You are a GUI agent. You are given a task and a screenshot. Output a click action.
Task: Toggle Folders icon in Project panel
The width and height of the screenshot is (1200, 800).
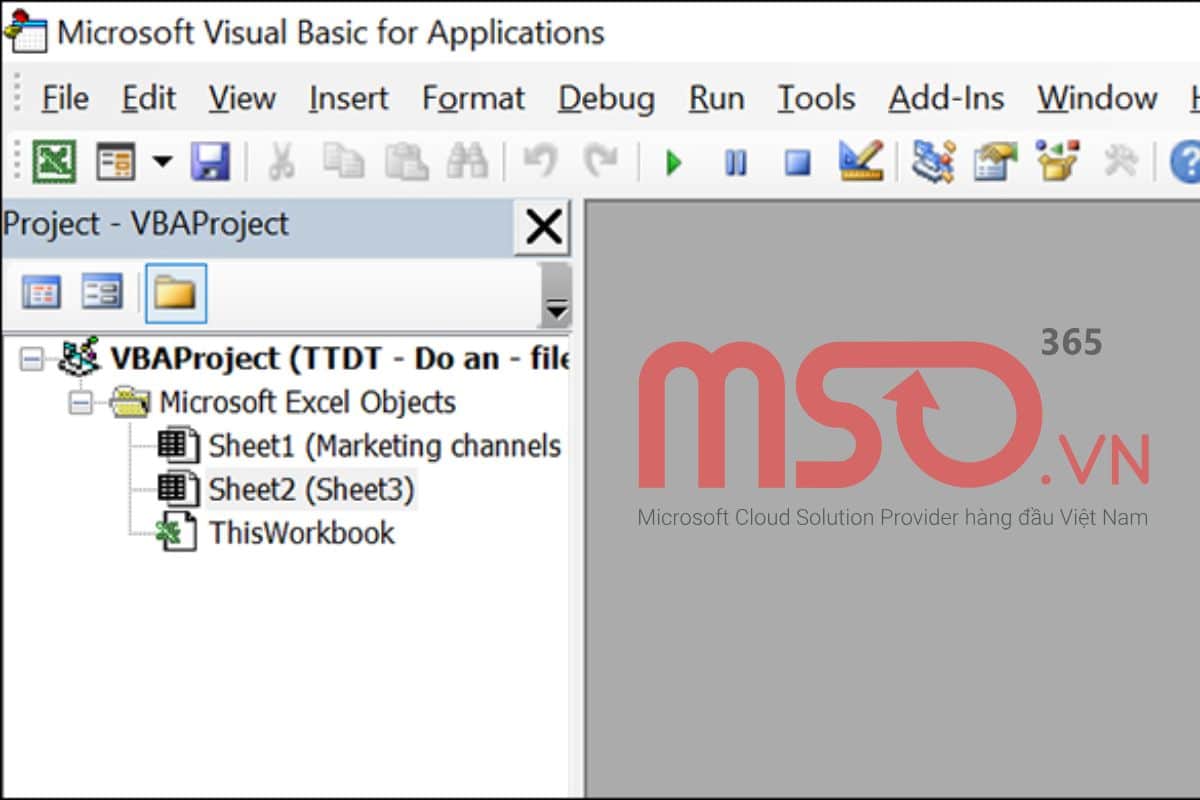[x=175, y=293]
